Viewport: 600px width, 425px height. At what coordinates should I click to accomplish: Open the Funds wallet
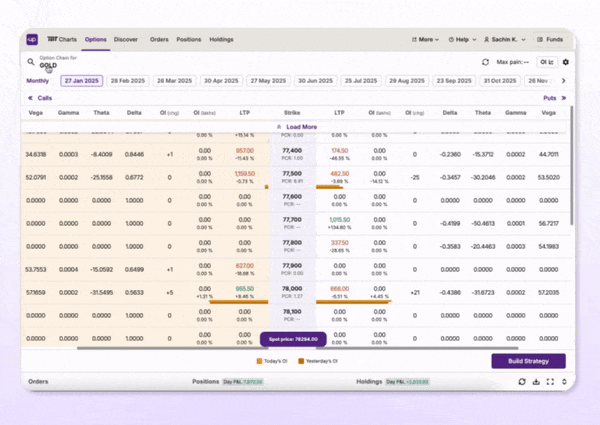coord(549,40)
